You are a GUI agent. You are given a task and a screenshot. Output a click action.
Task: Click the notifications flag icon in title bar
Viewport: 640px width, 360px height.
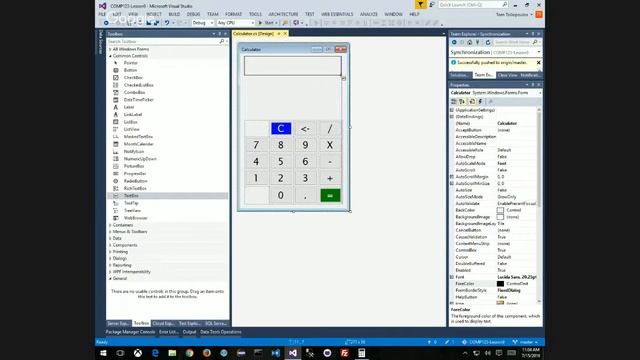pyautogui.click(x=420, y=4)
